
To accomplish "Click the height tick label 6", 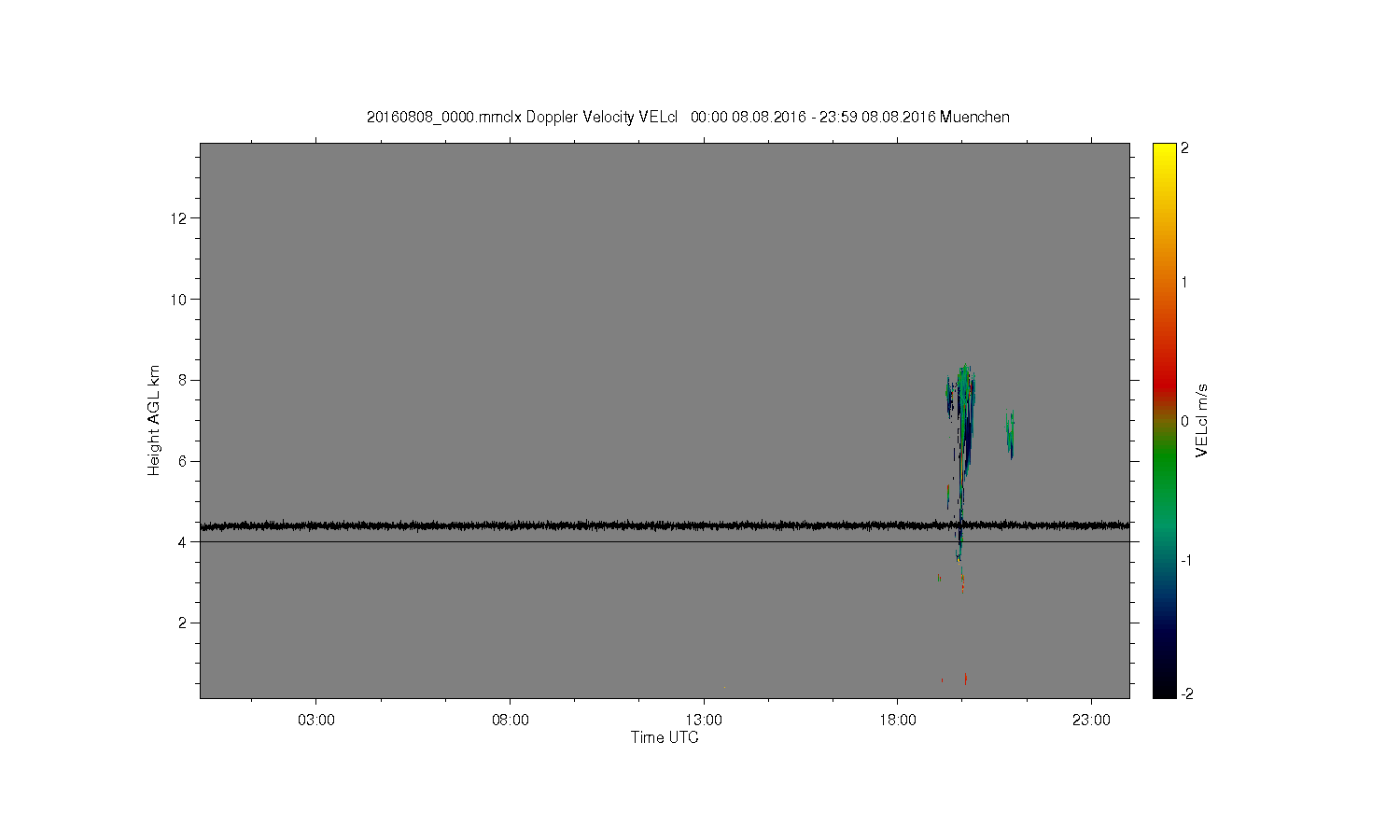I will (x=184, y=461).
